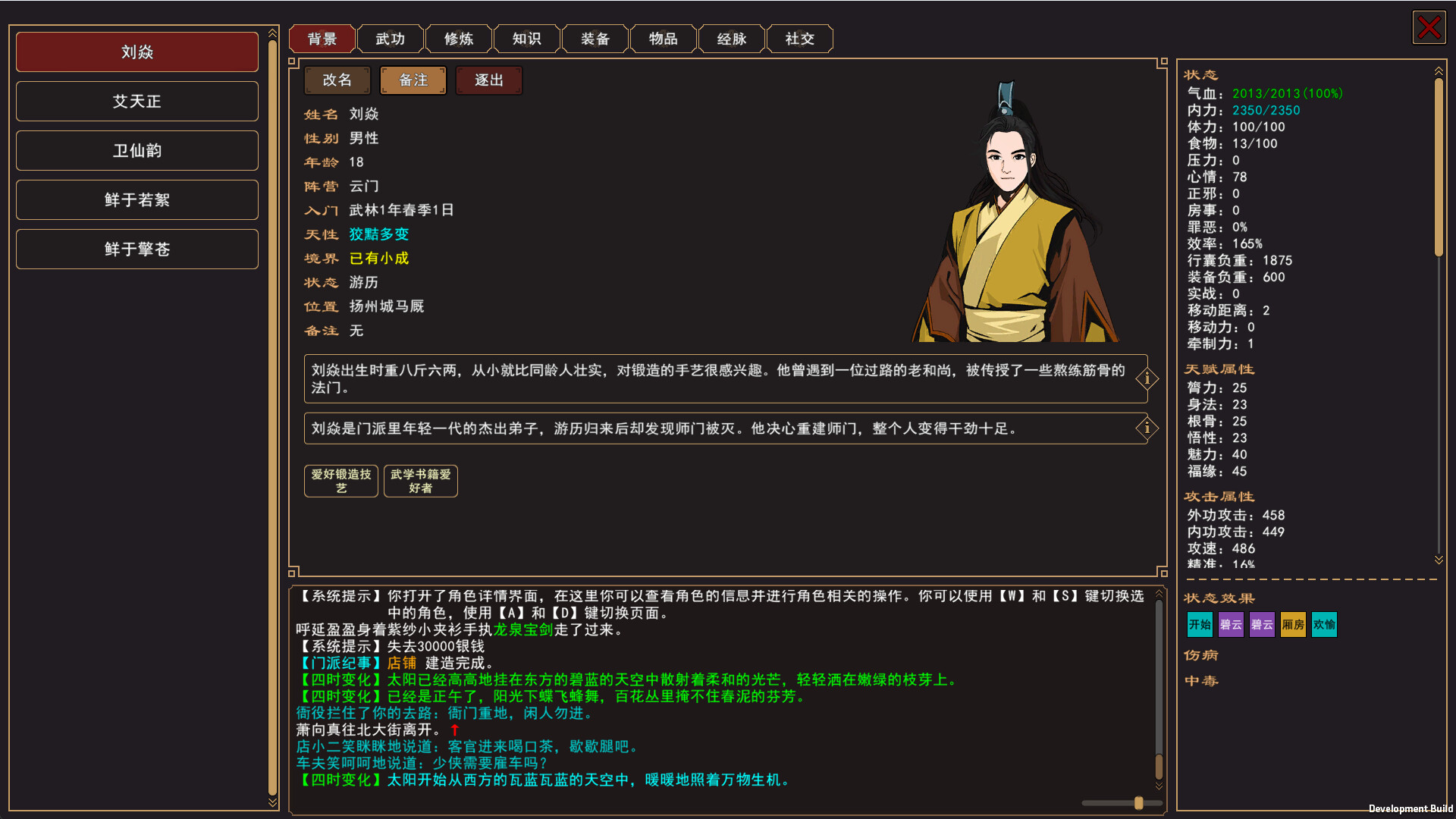Click the 逐出 expel button
Image resolution: width=1456 pixels, height=819 pixels.
pos(488,80)
